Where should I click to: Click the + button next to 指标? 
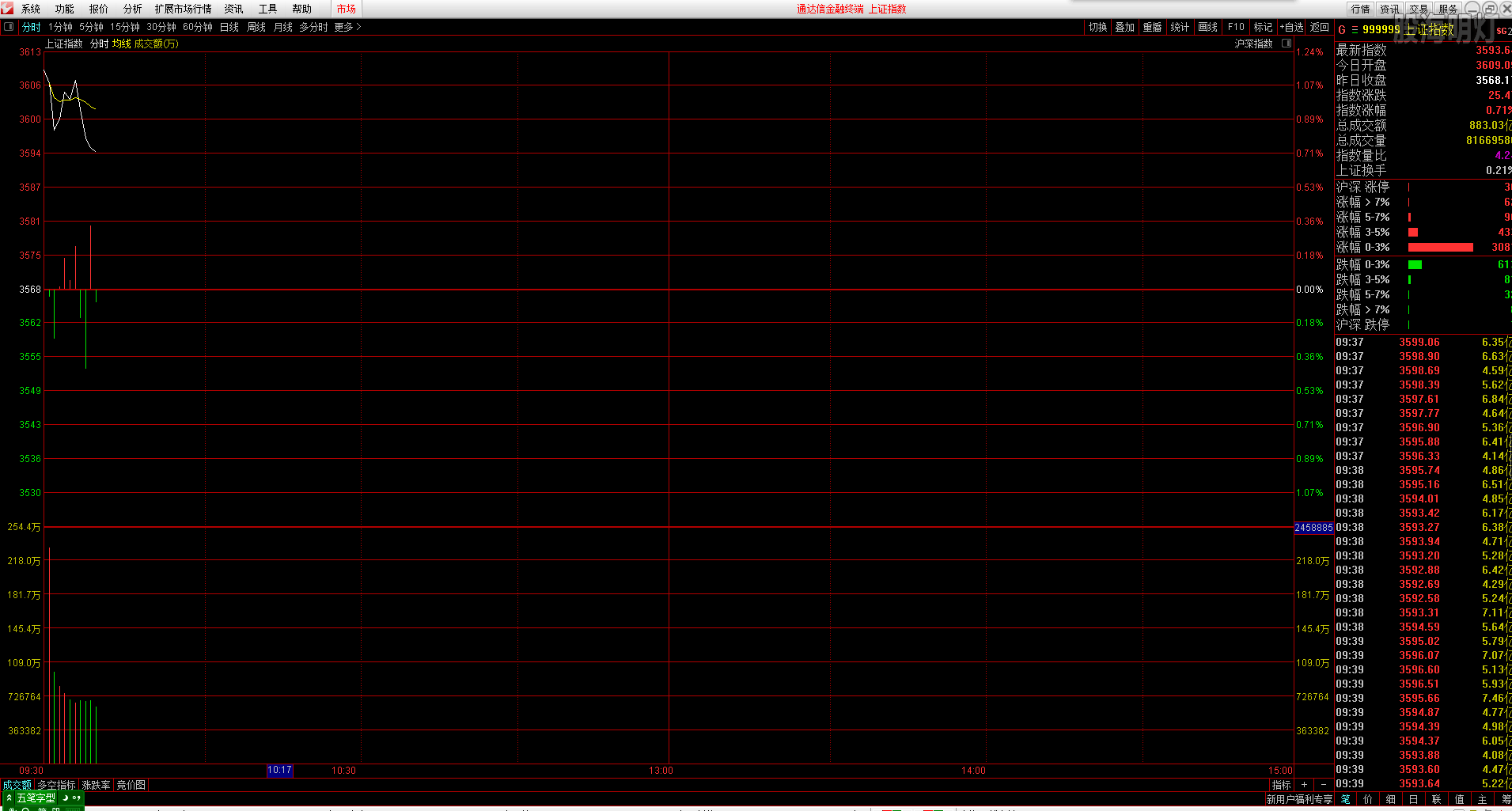coord(1304,785)
